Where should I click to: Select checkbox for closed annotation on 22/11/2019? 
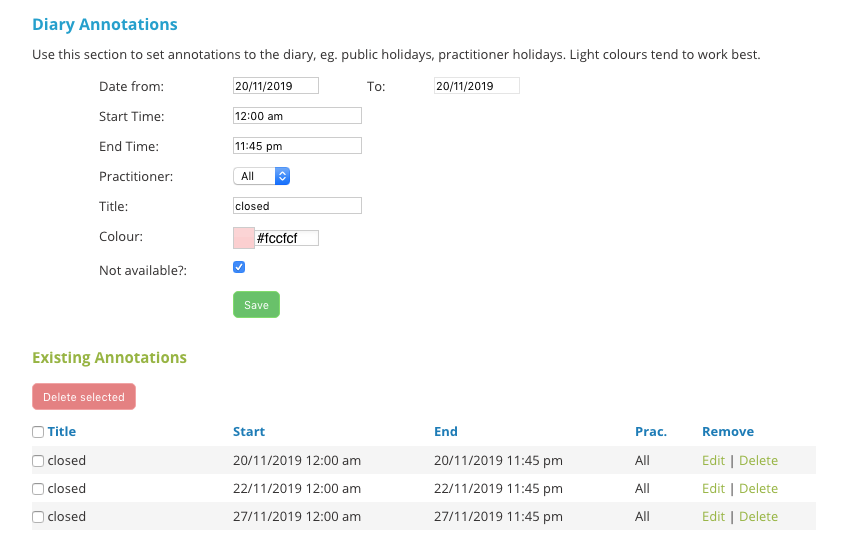coord(38,489)
